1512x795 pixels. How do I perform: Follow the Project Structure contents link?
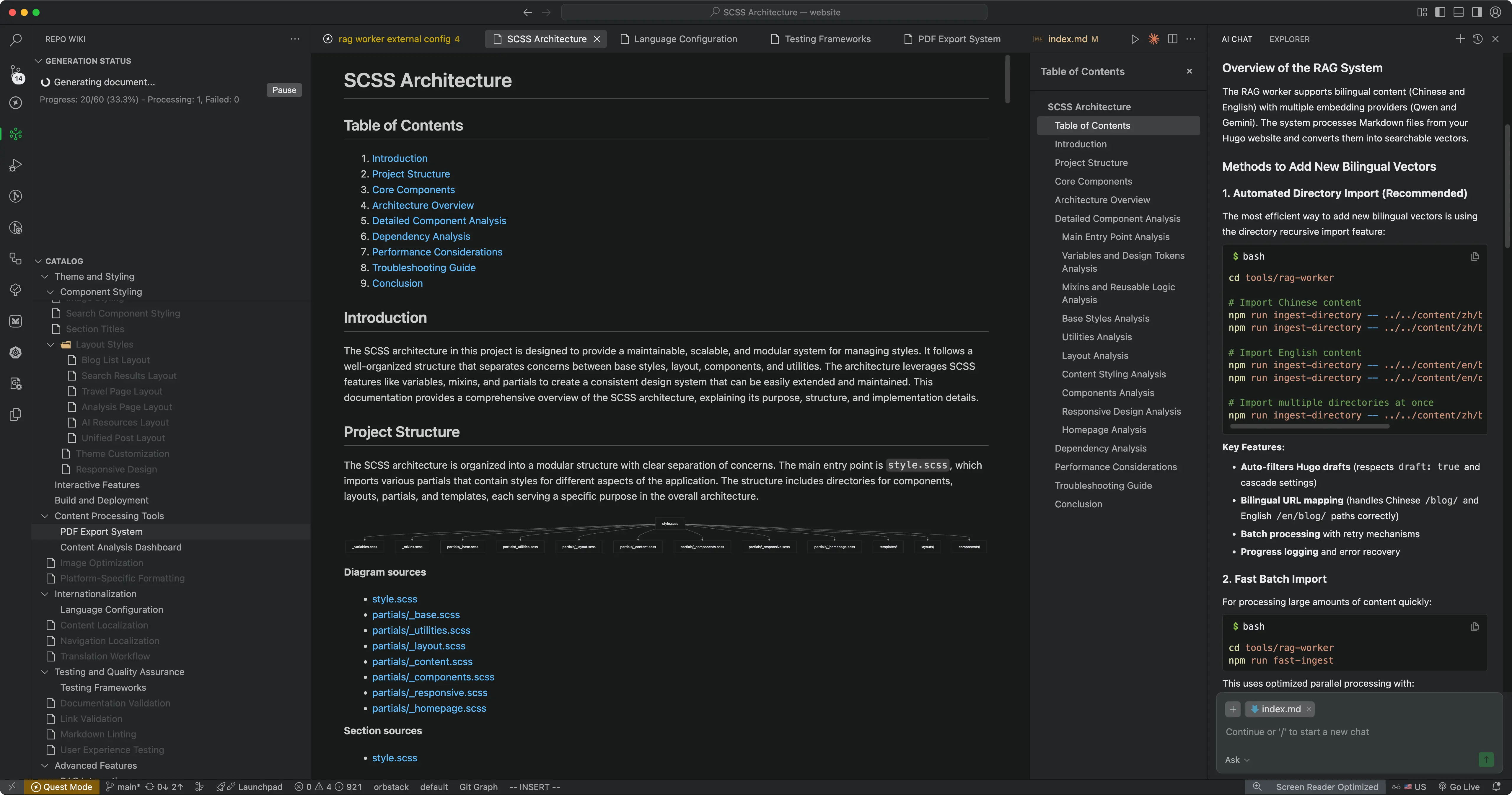tap(411, 174)
